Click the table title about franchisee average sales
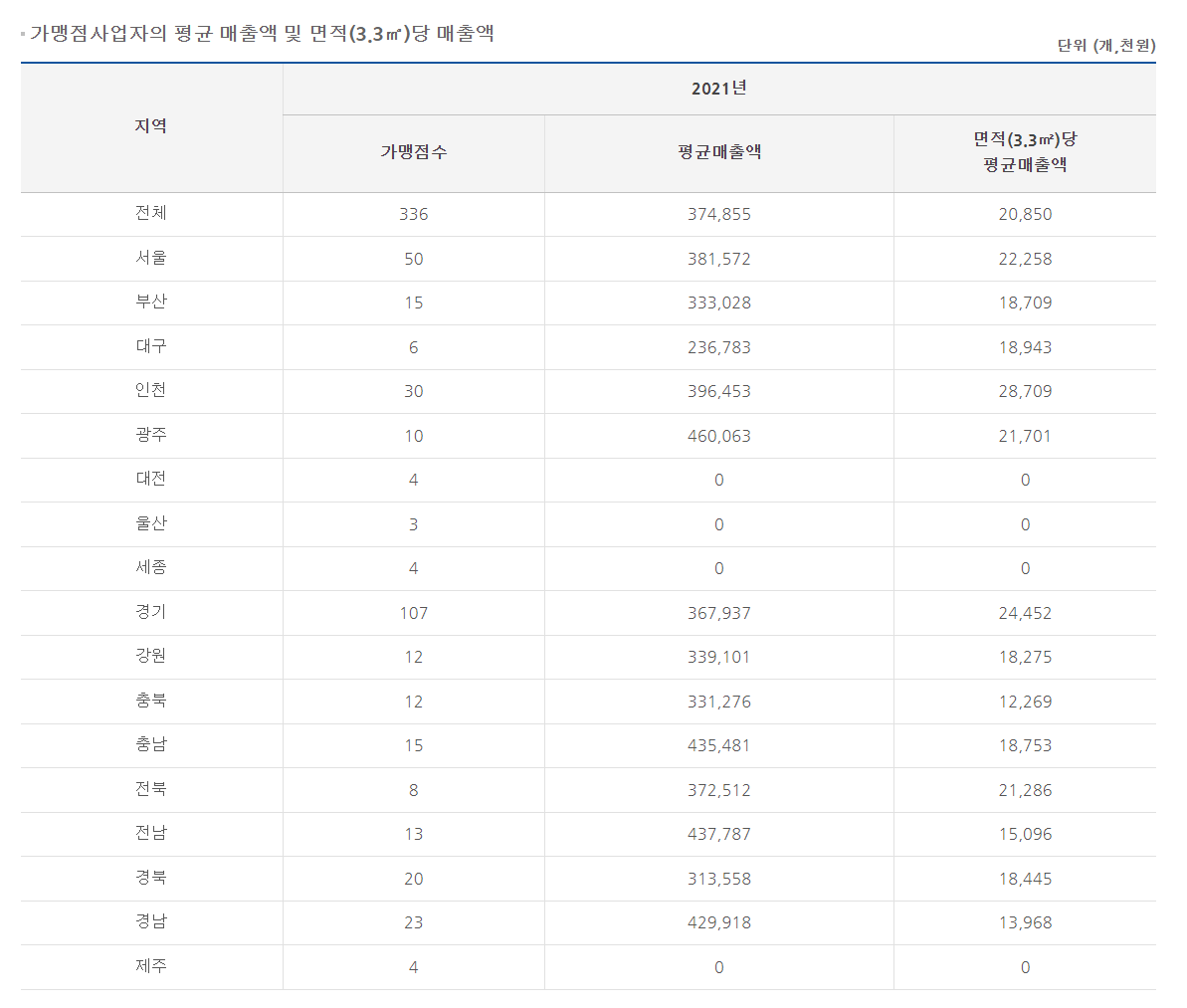Viewport: 1187px width, 1008px height. point(262,34)
